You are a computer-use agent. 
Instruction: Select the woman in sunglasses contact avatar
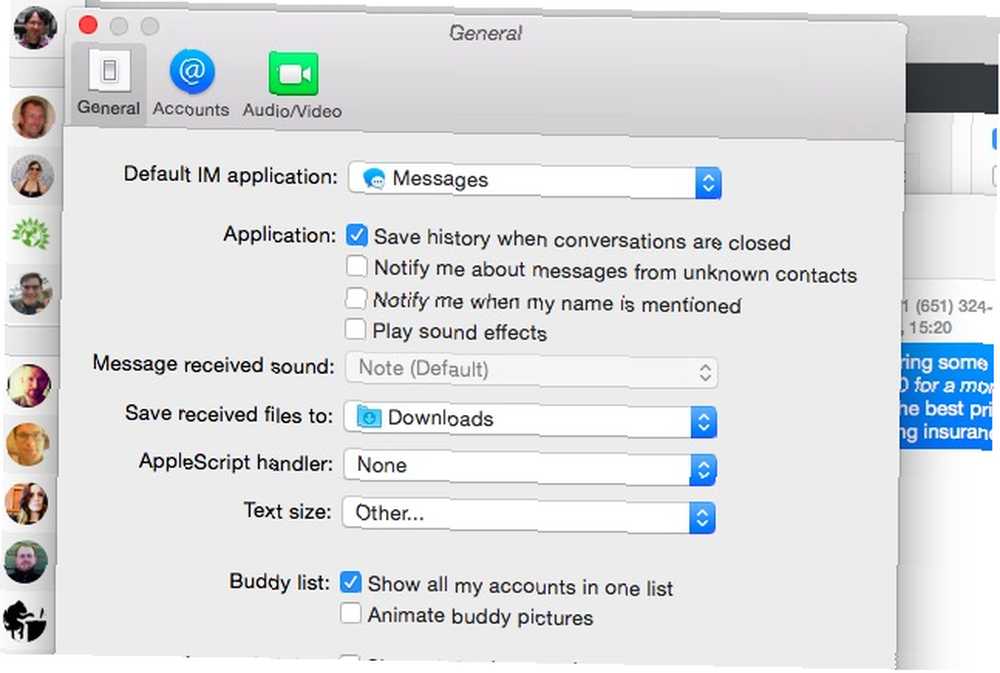pyautogui.click(x=32, y=176)
